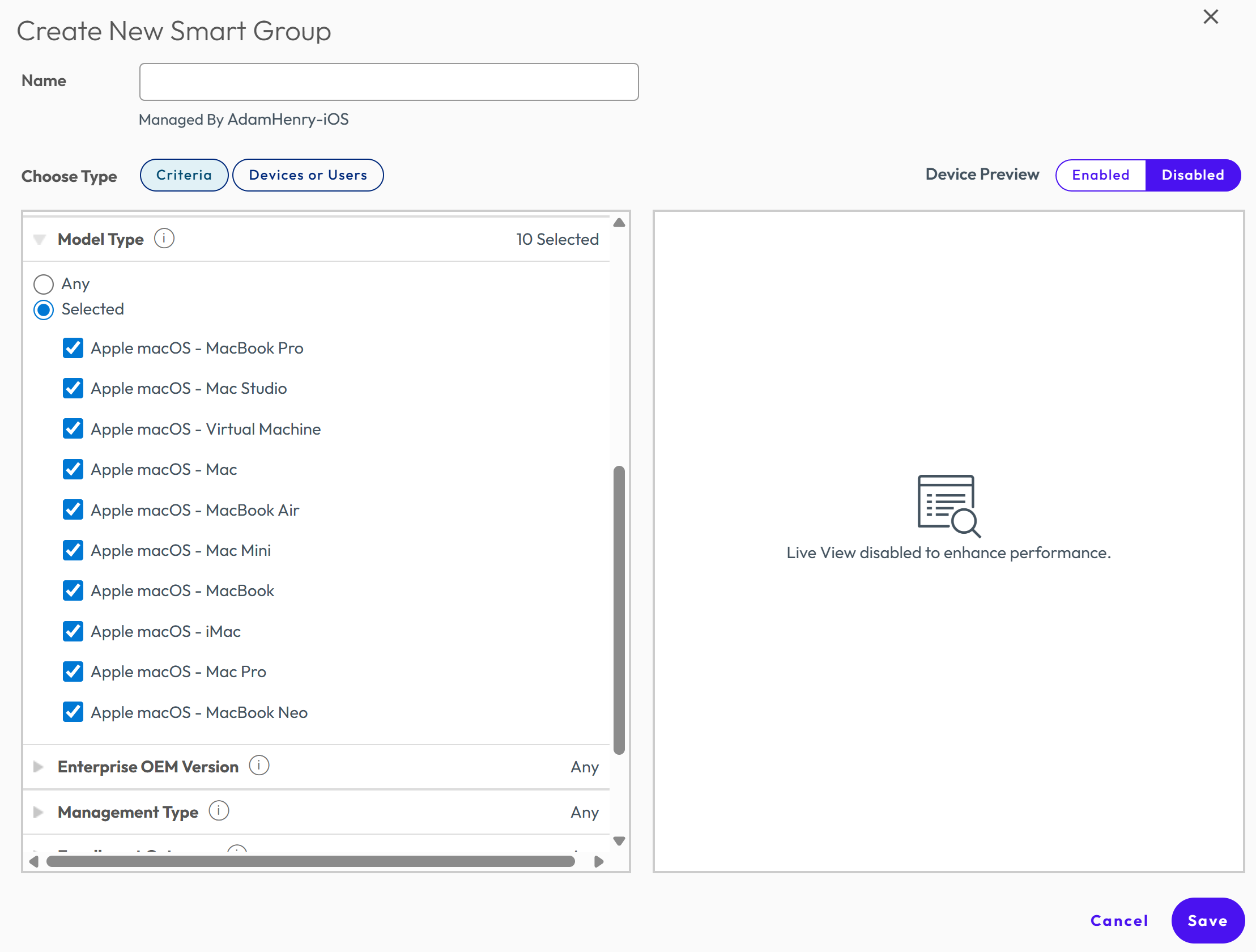Uncheck Apple macOS - Mac Mini
The width and height of the screenshot is (1256, 952).
coord(73,550)
